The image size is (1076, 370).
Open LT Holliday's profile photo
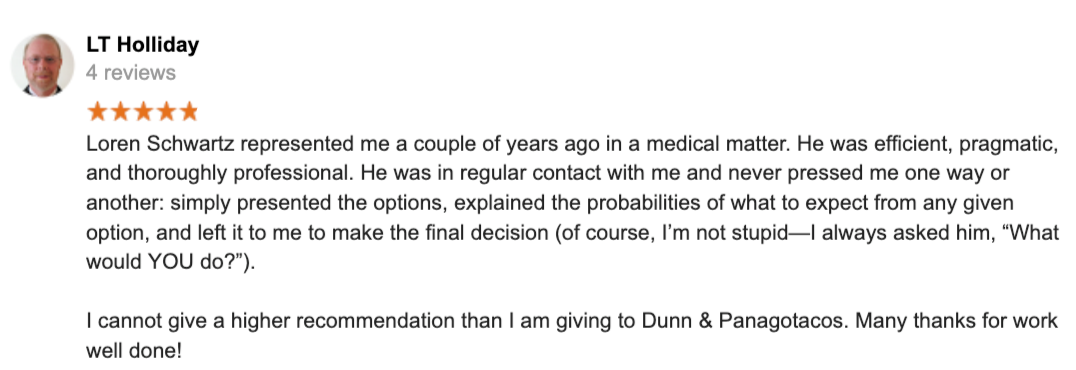point(42,65)
